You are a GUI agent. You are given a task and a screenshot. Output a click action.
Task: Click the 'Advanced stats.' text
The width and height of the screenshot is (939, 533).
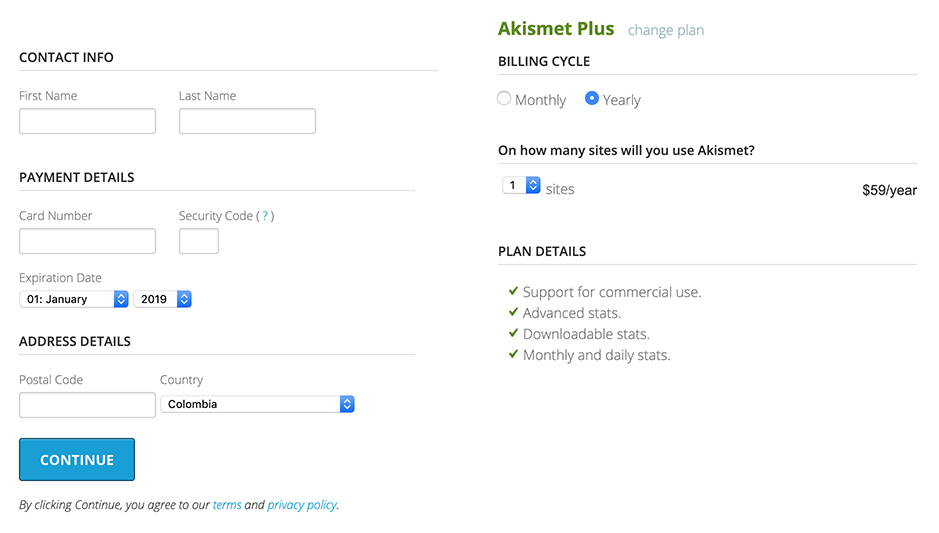[x=572, y=313]
